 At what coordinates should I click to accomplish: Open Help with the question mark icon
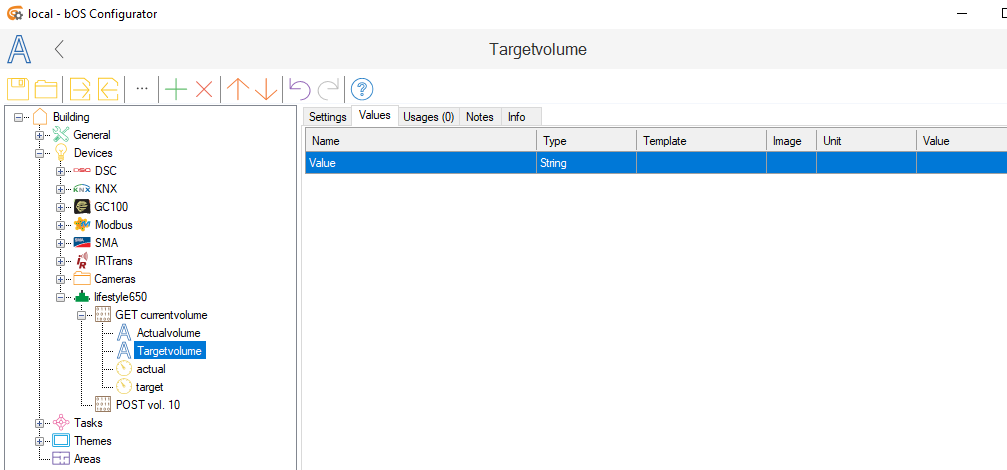(x=362, y=89)
